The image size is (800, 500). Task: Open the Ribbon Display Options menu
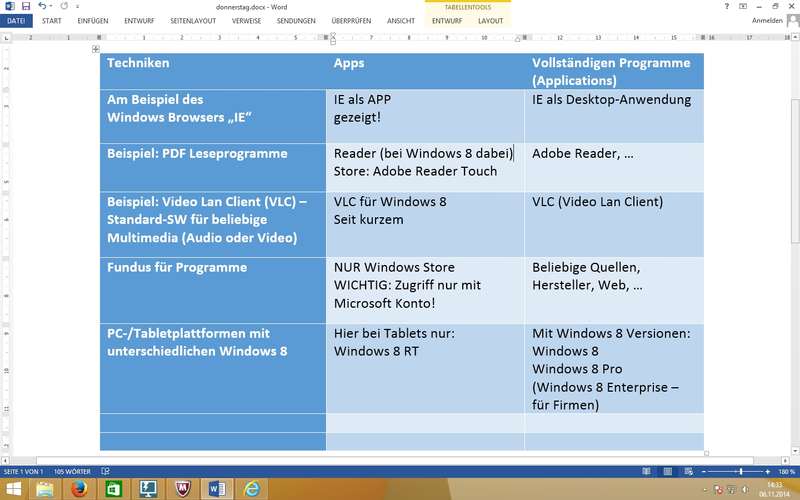(742, 6)
